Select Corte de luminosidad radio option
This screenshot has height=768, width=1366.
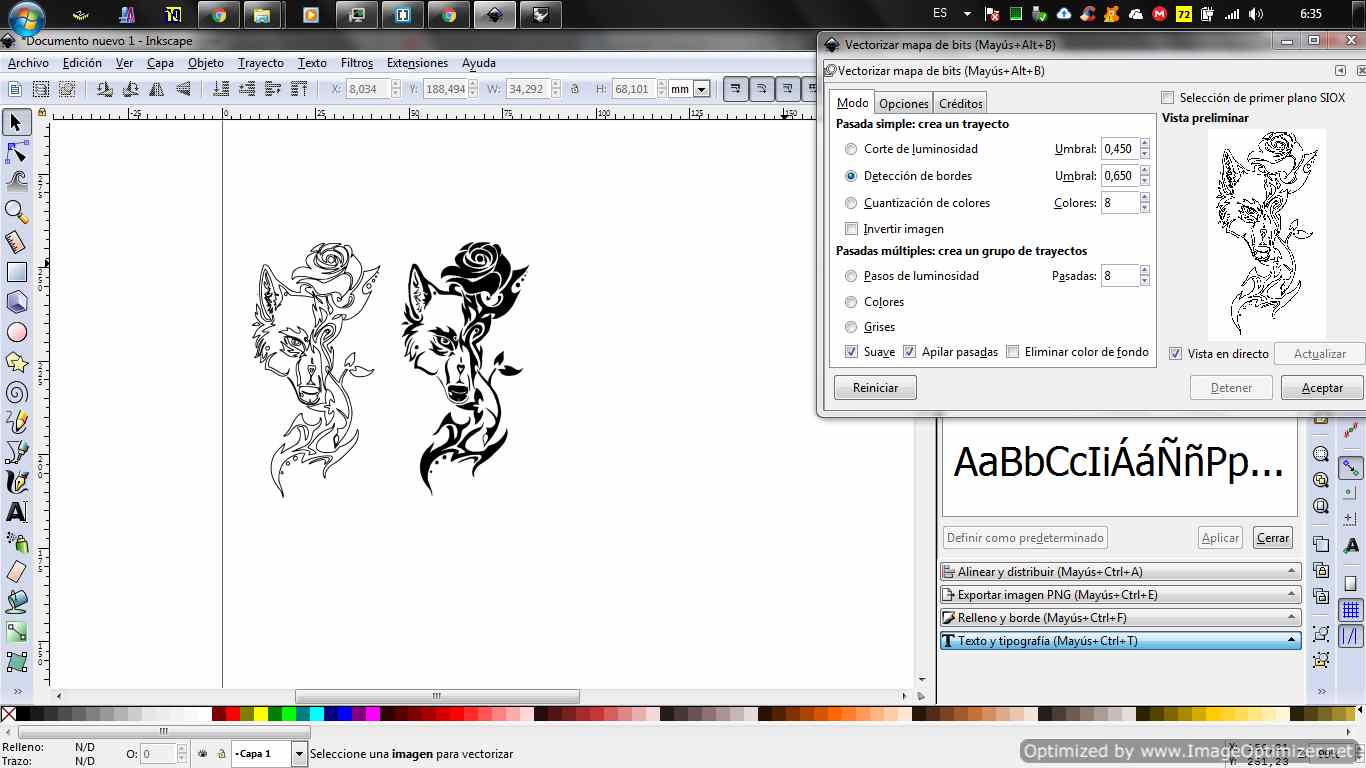pos(851,149)
